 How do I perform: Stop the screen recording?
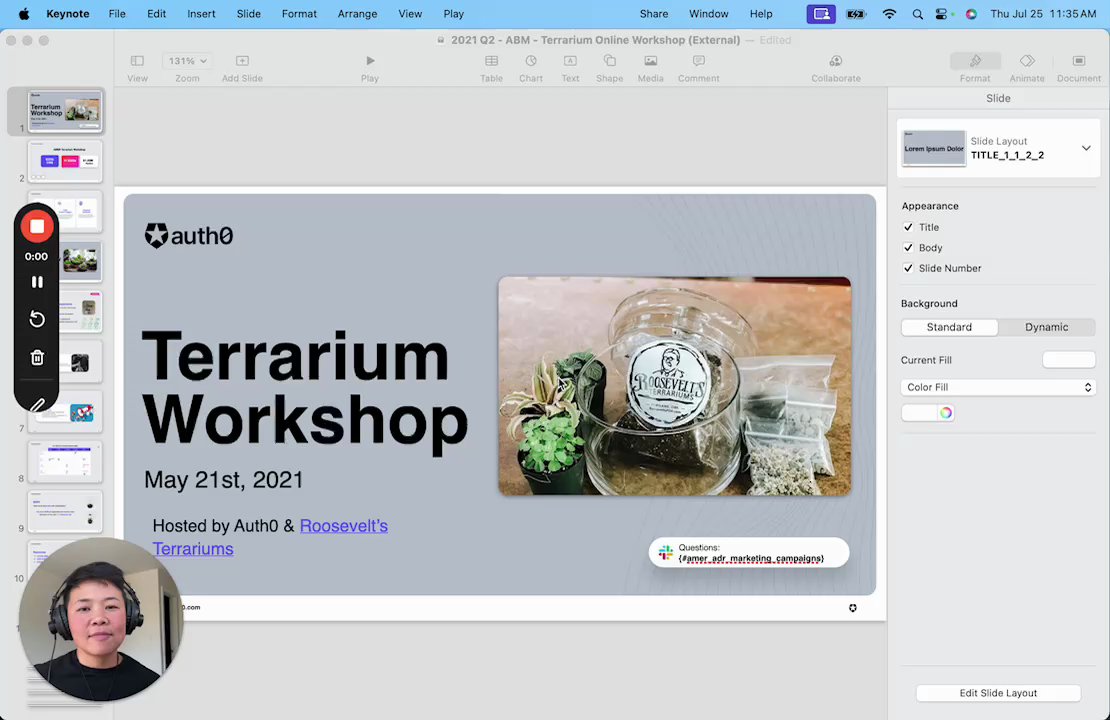[x=37, y=227]
